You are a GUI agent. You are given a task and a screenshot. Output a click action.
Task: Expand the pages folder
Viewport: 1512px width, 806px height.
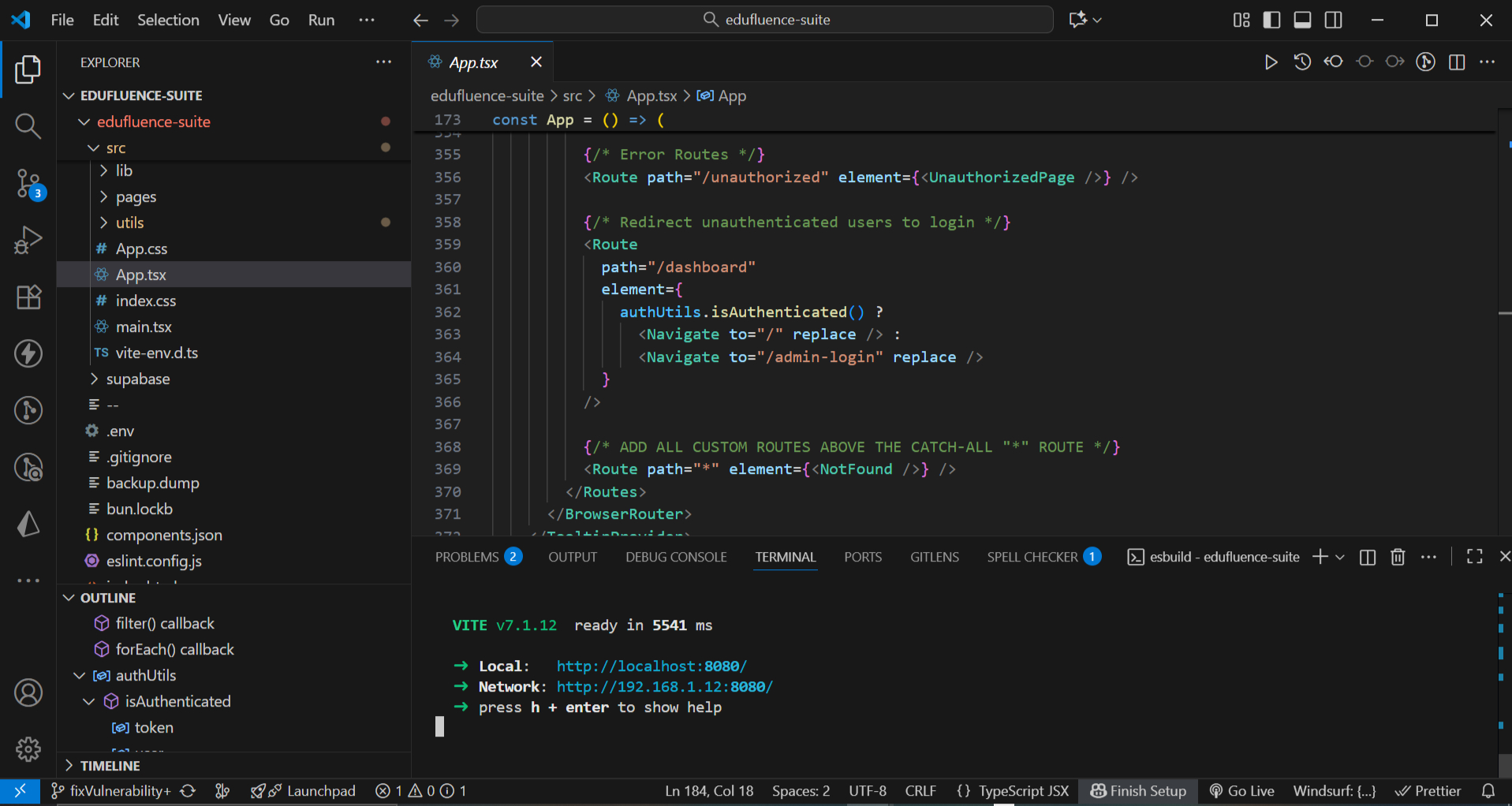pos(136,197)
